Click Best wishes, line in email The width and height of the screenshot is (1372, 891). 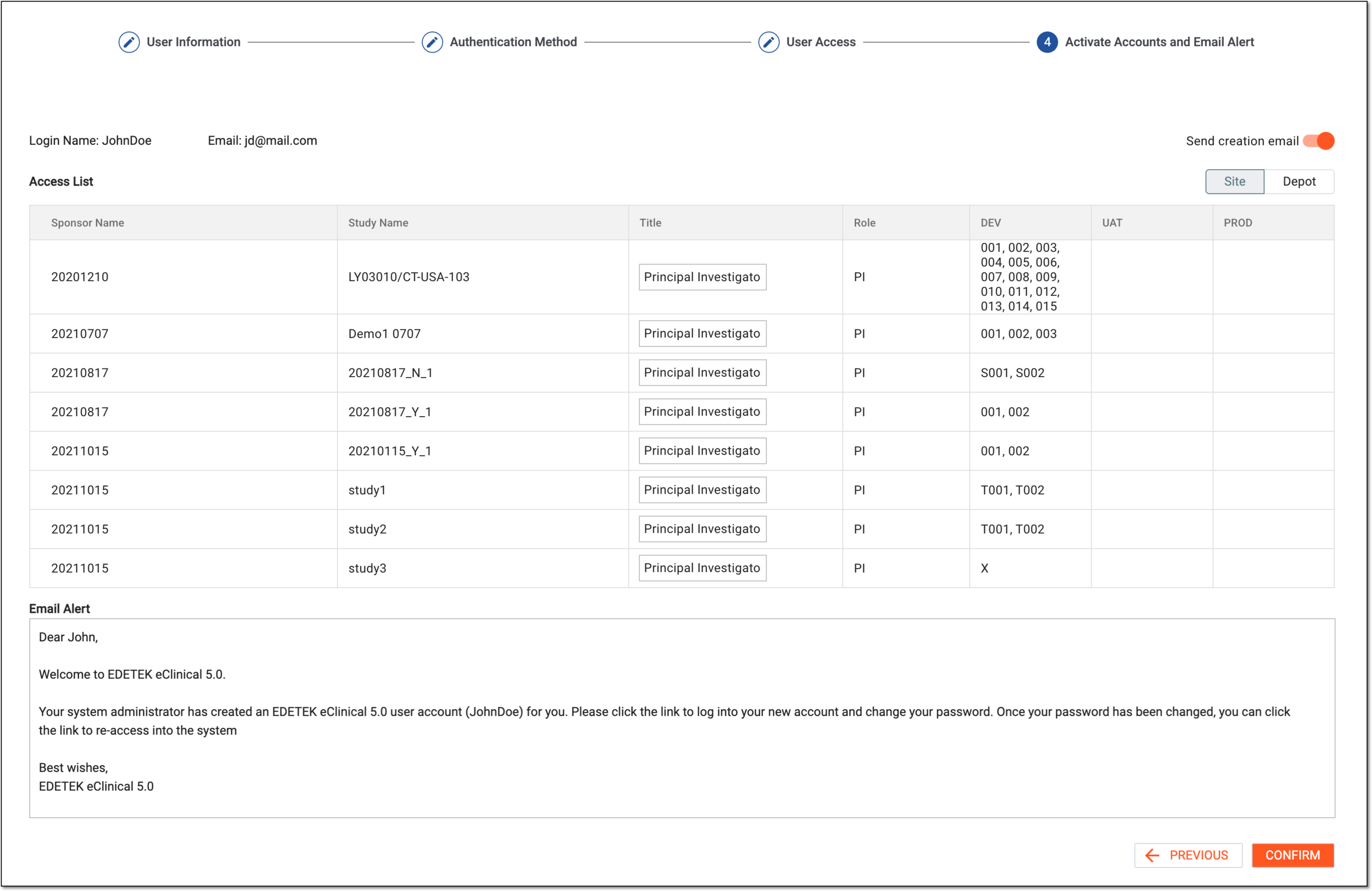click(73, 768)
